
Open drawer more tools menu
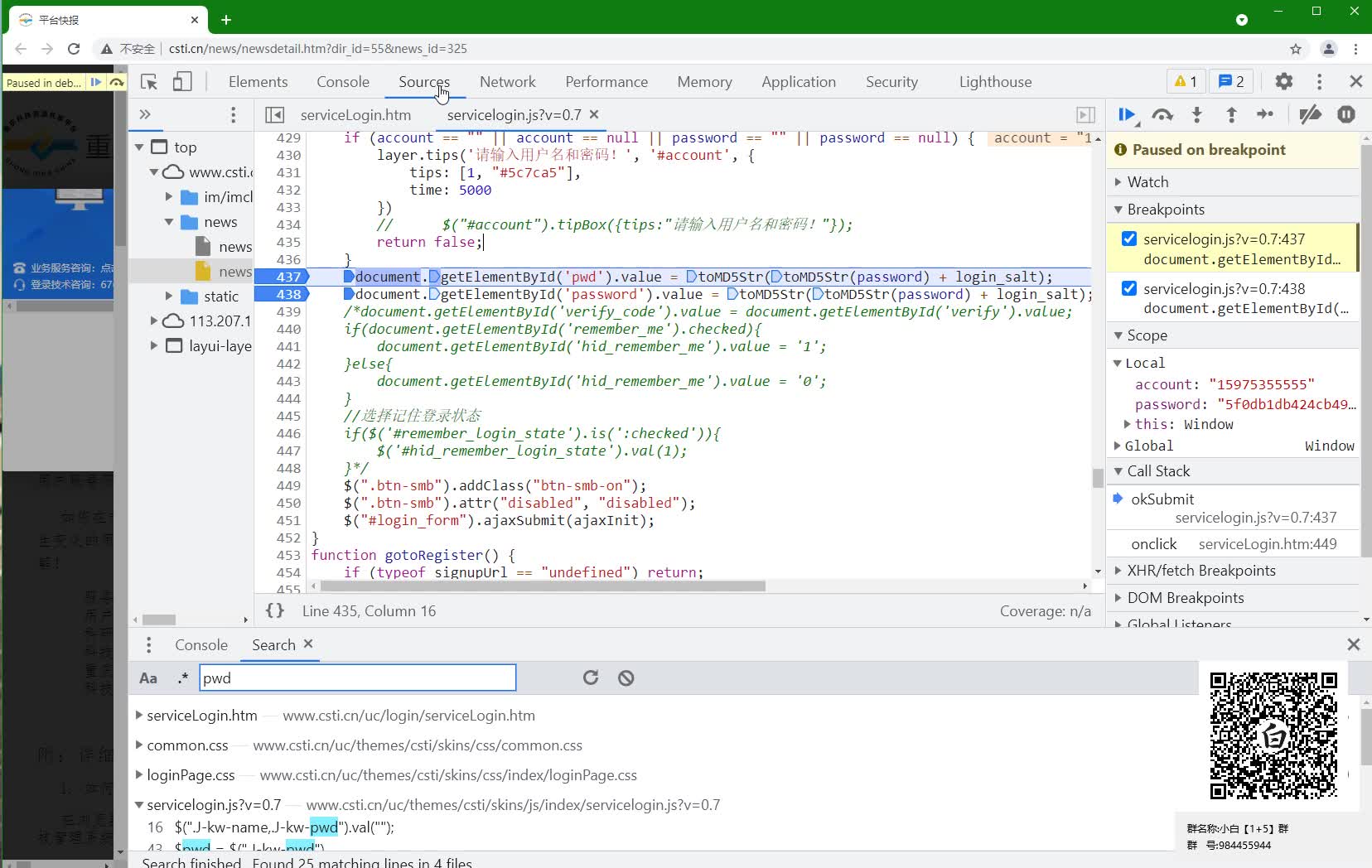click(x=148, y=644)
